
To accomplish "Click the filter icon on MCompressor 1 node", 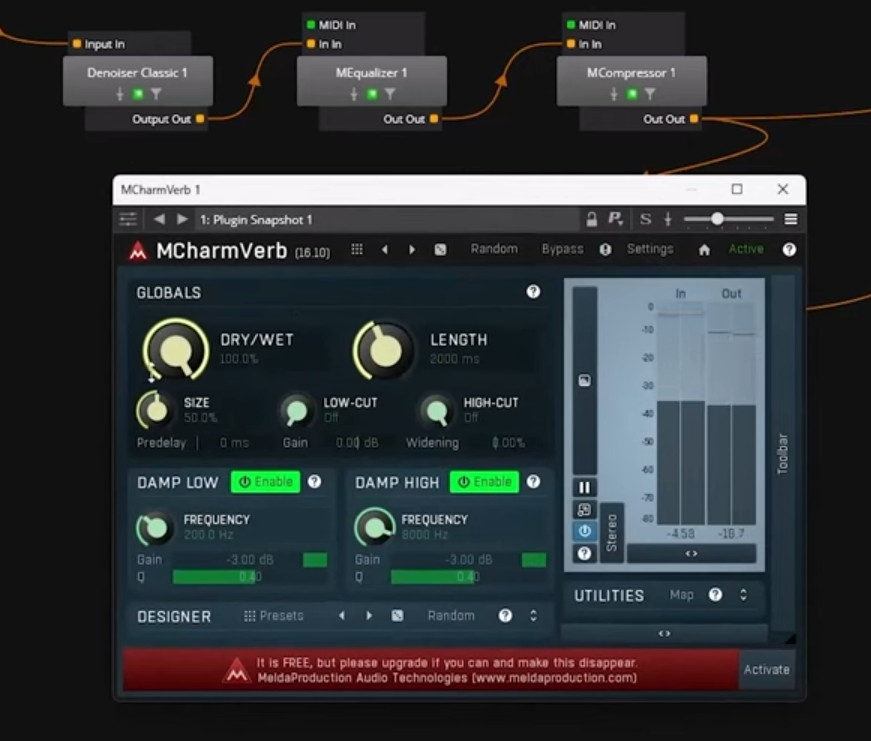I will point(649,94).
